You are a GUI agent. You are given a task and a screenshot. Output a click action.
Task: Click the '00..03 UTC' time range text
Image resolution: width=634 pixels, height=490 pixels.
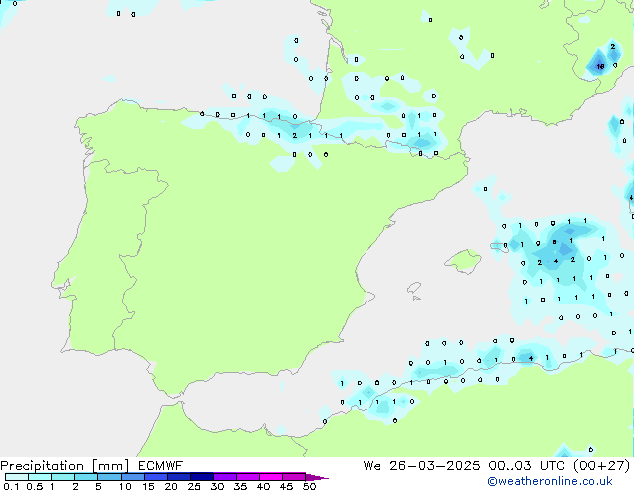pyautogui.click(x=528, y=466)
